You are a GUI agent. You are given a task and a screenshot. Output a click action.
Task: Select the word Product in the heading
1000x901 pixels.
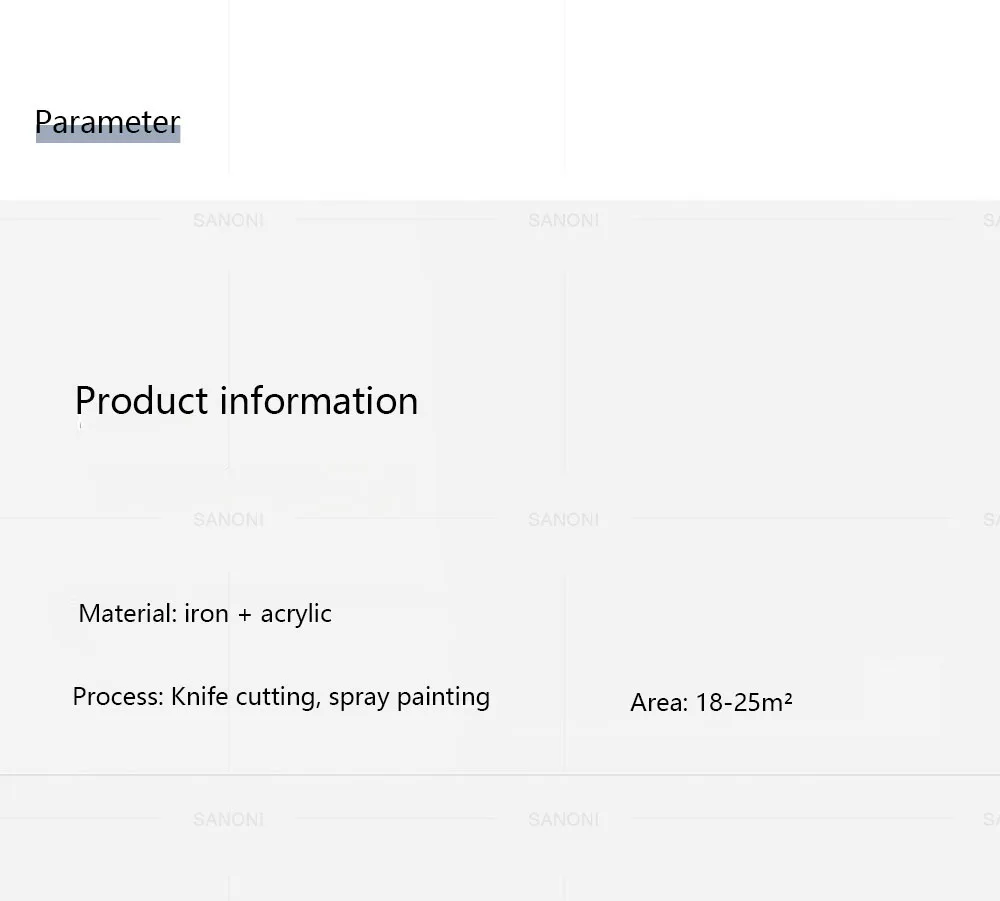click(142, 400)
